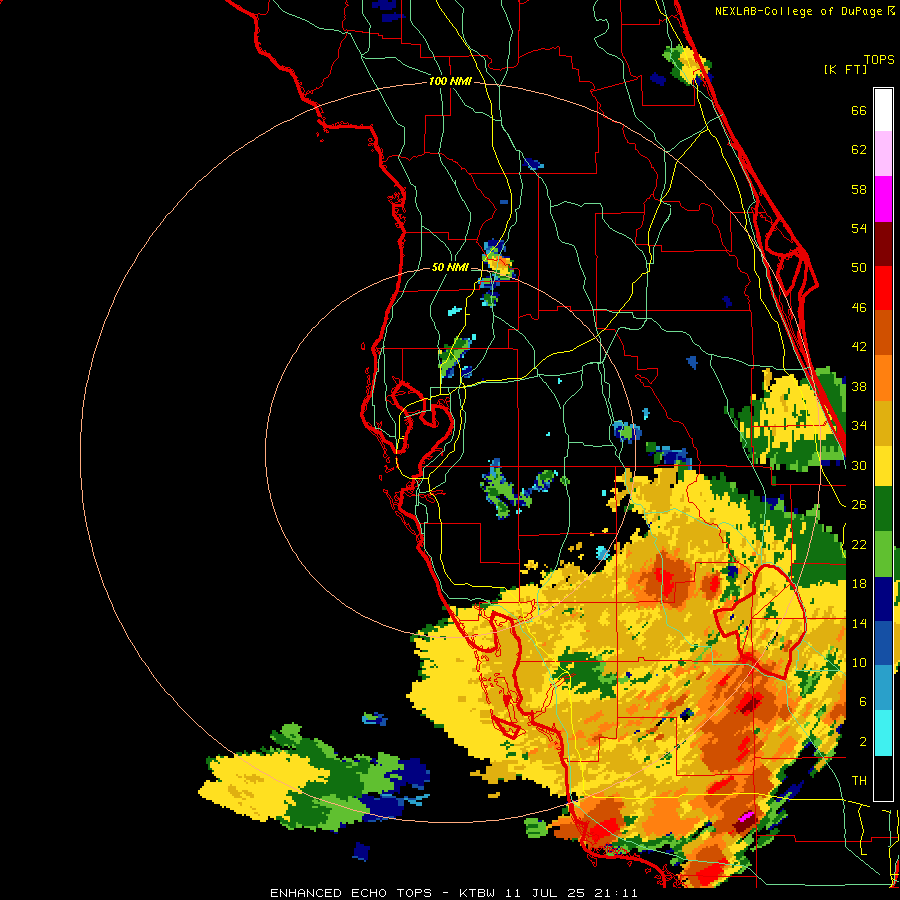This screenshot has width=900, height=900.
Task: Click legend value 30
Action: click(x=859, y=465)
